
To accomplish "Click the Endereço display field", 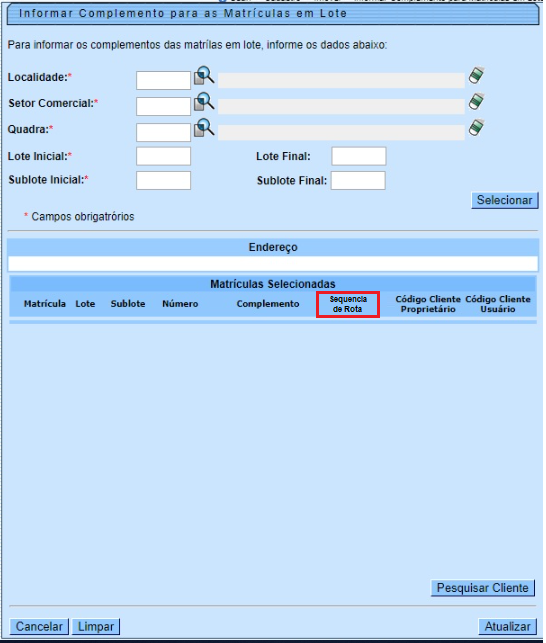I will pyautogui.click(x=273, y=264).
